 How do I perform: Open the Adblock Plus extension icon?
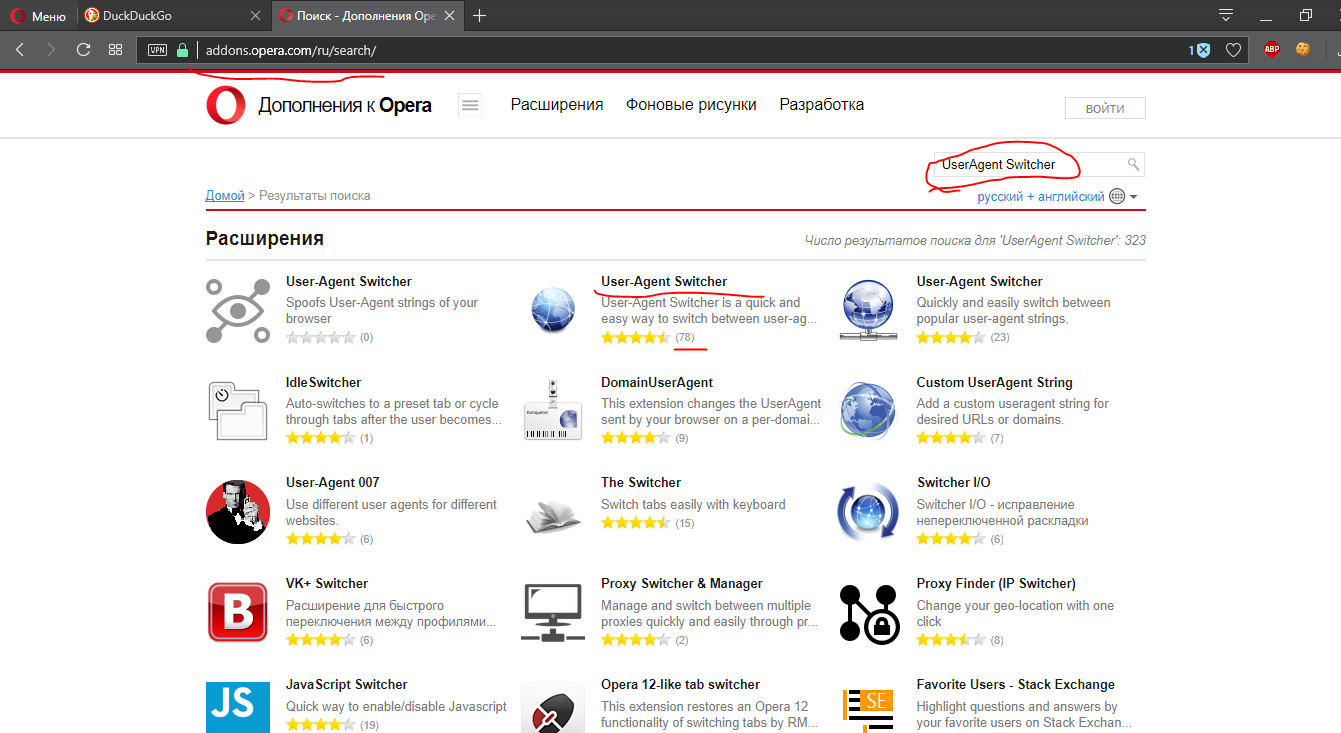point(1271,49)
